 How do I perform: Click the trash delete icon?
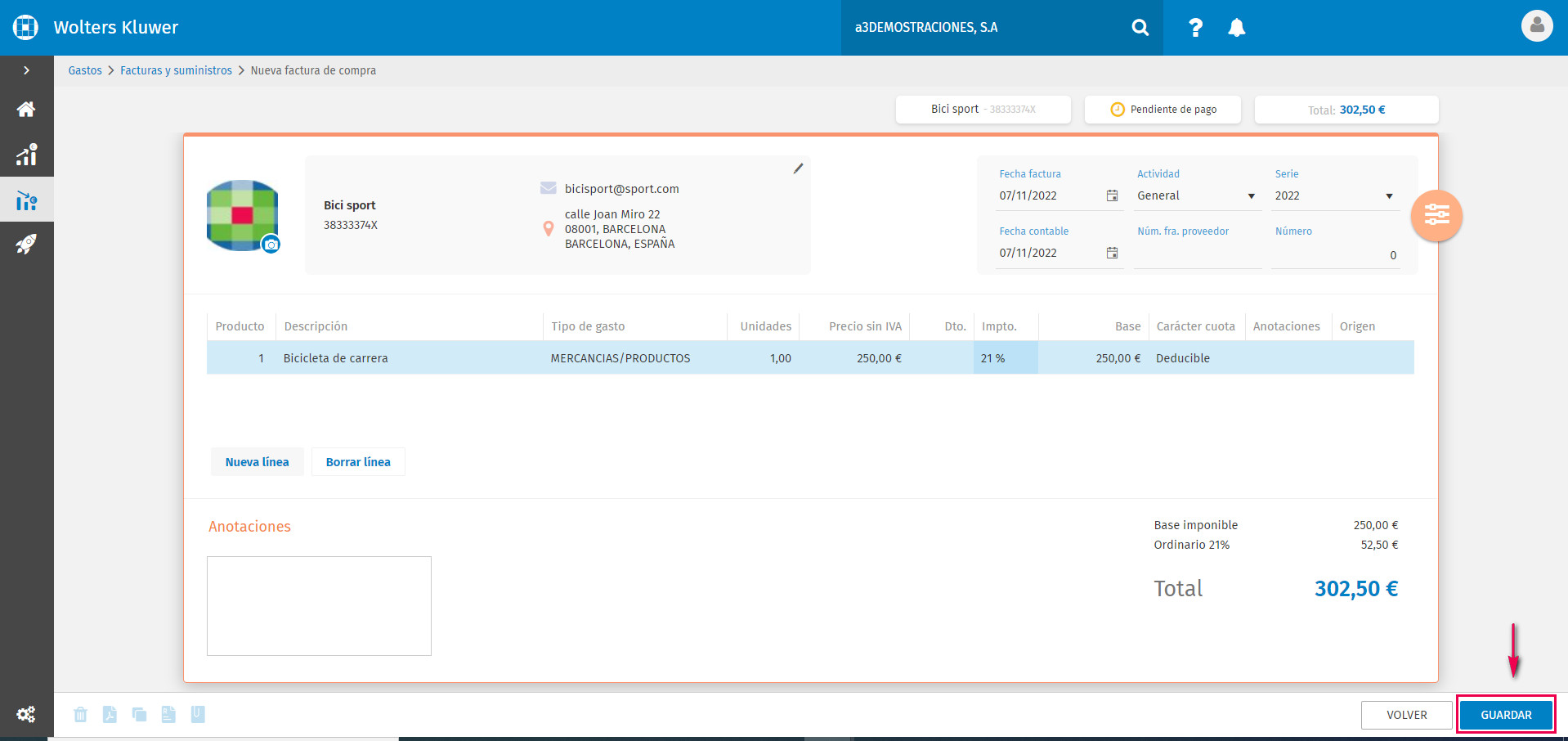(80, 715)
